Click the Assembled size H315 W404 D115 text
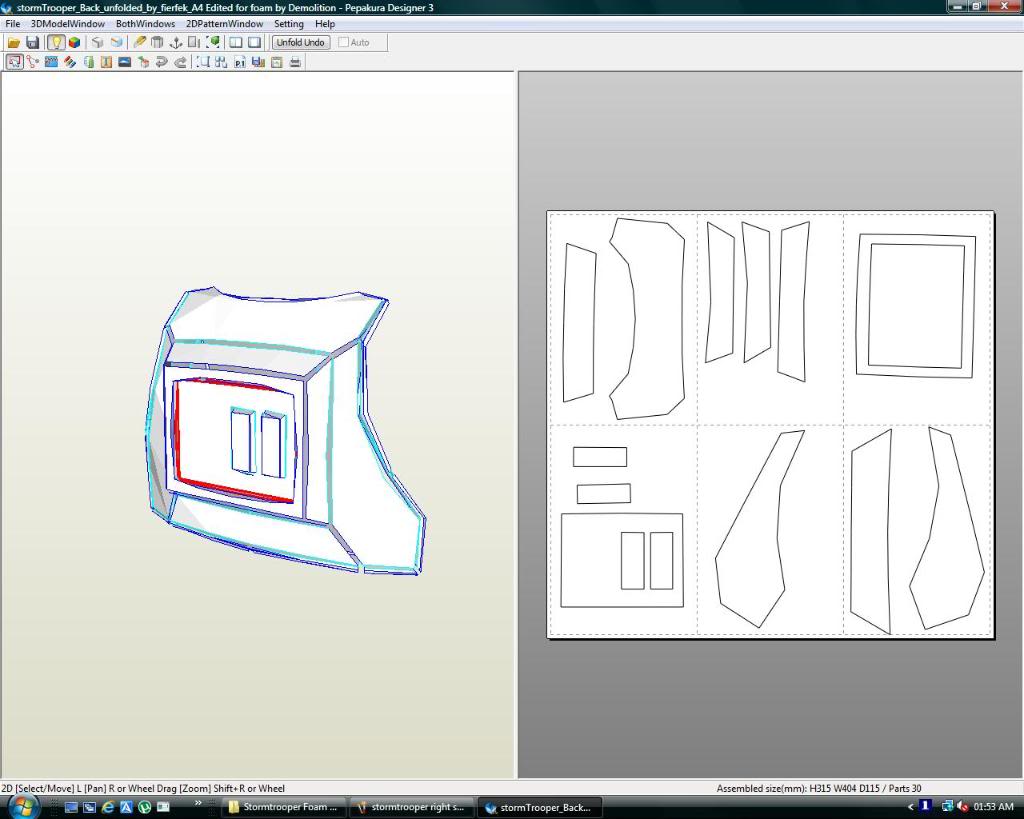This screenshot has width=1024, height=819. 819,788
